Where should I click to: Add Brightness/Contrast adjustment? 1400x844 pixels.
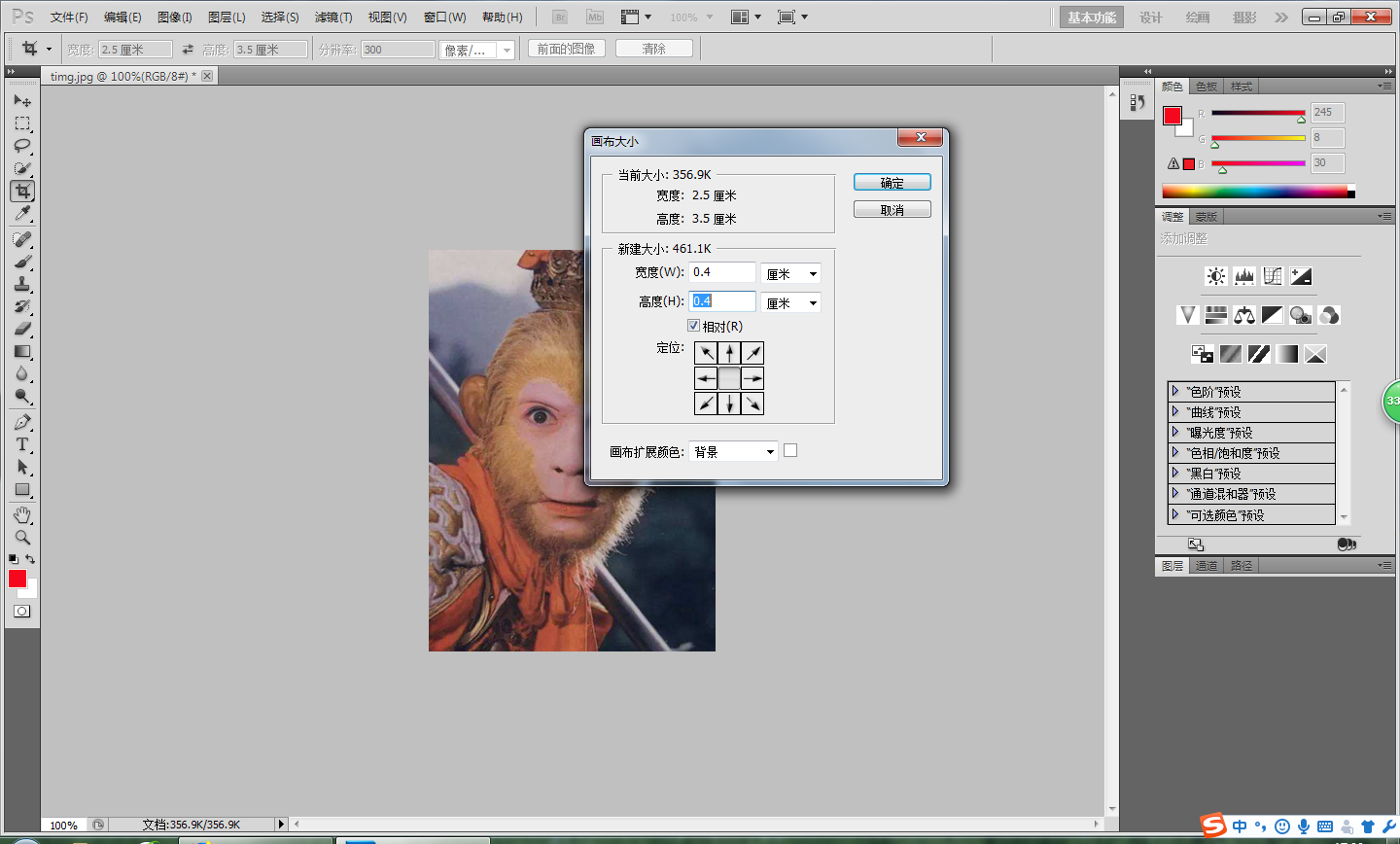(x=1216, y=276)
